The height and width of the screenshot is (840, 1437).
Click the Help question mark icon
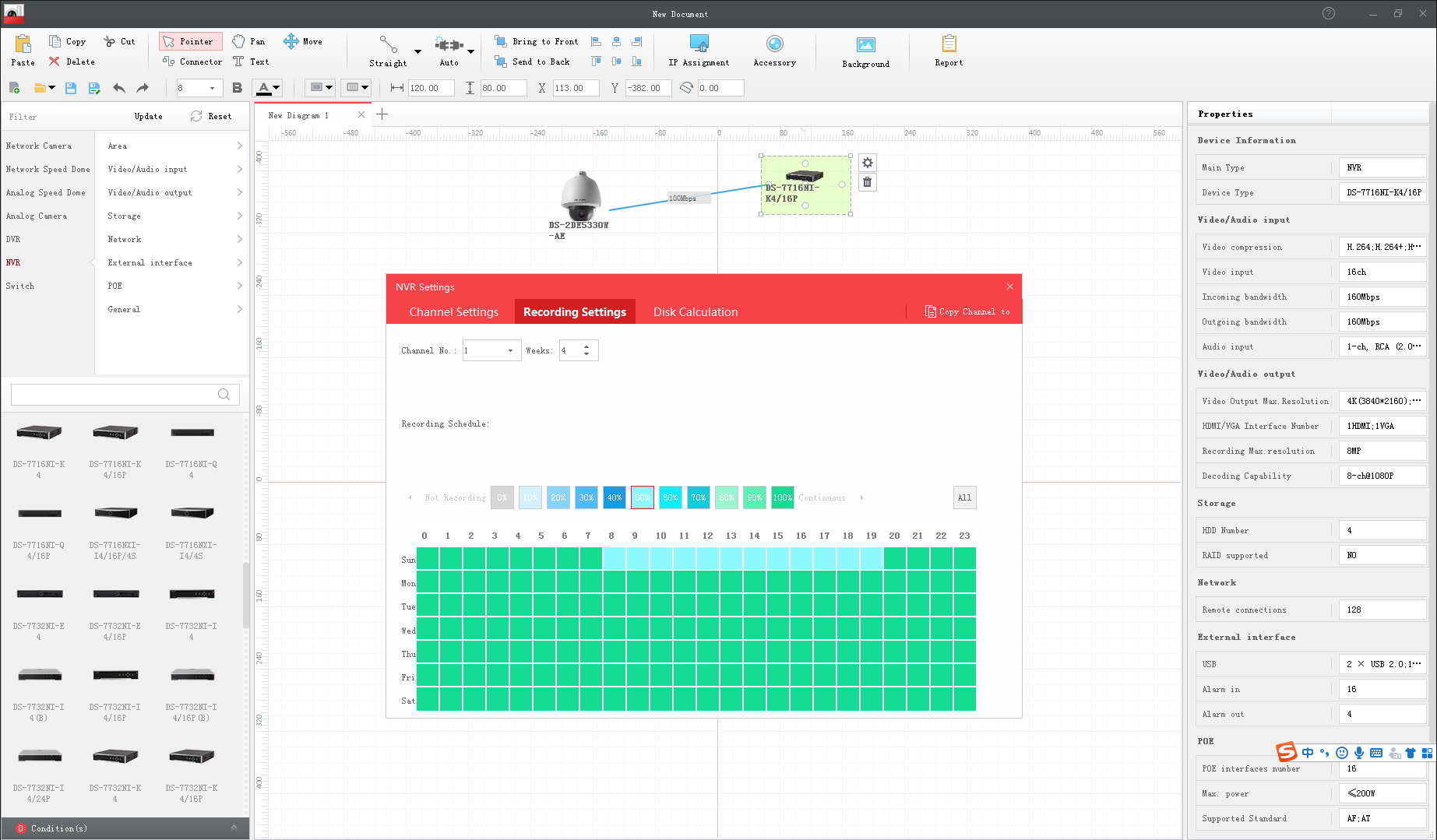(1329, 13)
